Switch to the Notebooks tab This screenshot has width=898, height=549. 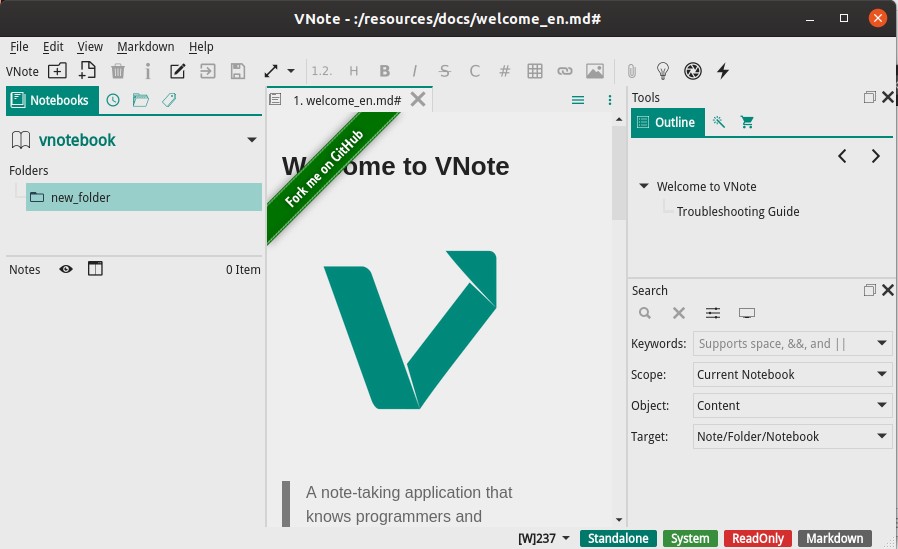pos(53,100)
